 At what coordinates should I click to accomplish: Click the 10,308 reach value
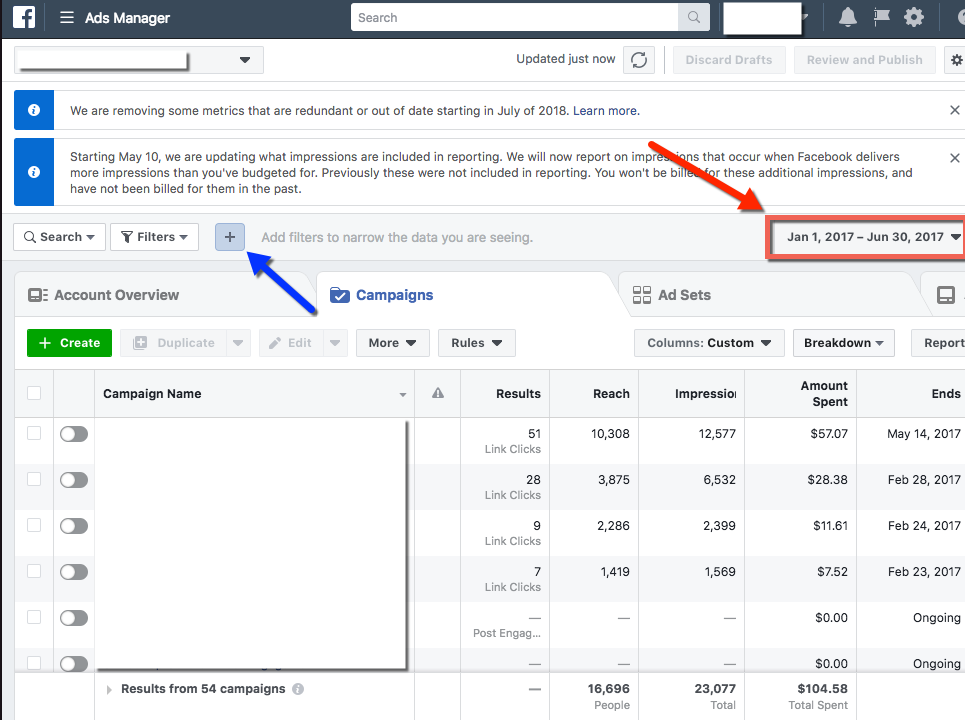point(610,434)
